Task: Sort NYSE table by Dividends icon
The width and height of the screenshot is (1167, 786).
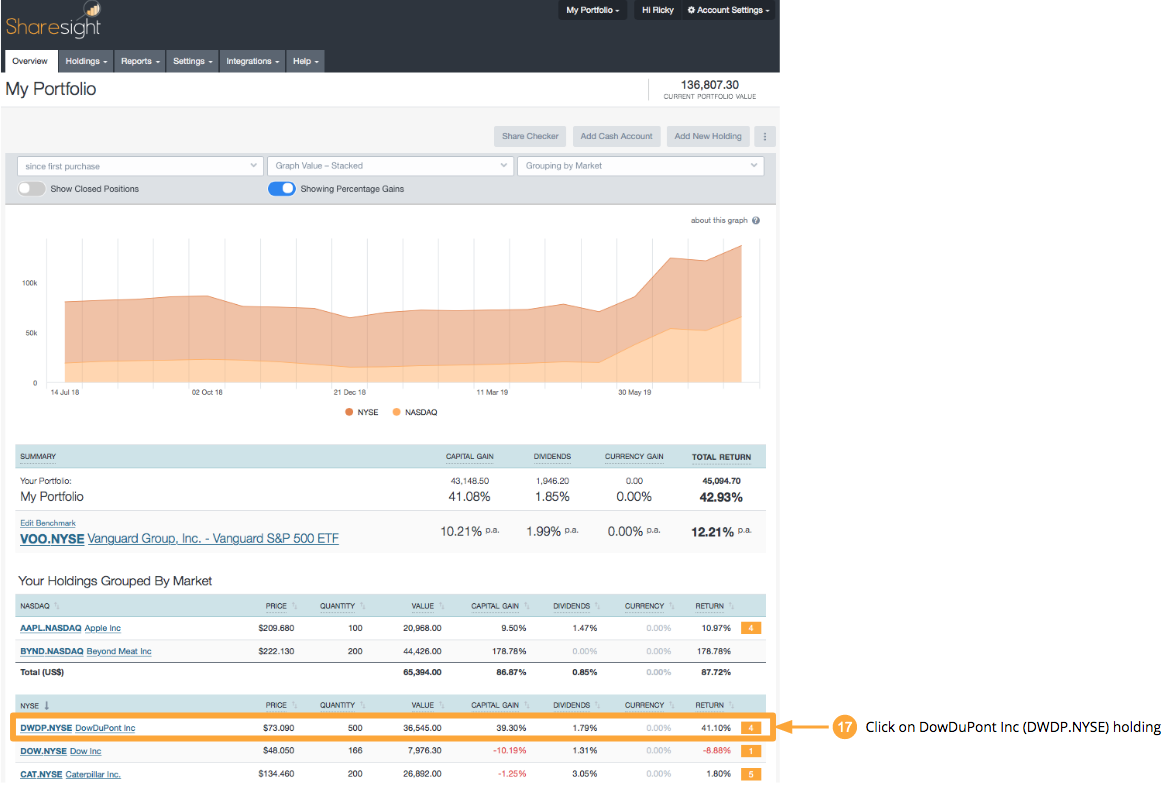Action: tap(597, 705)
